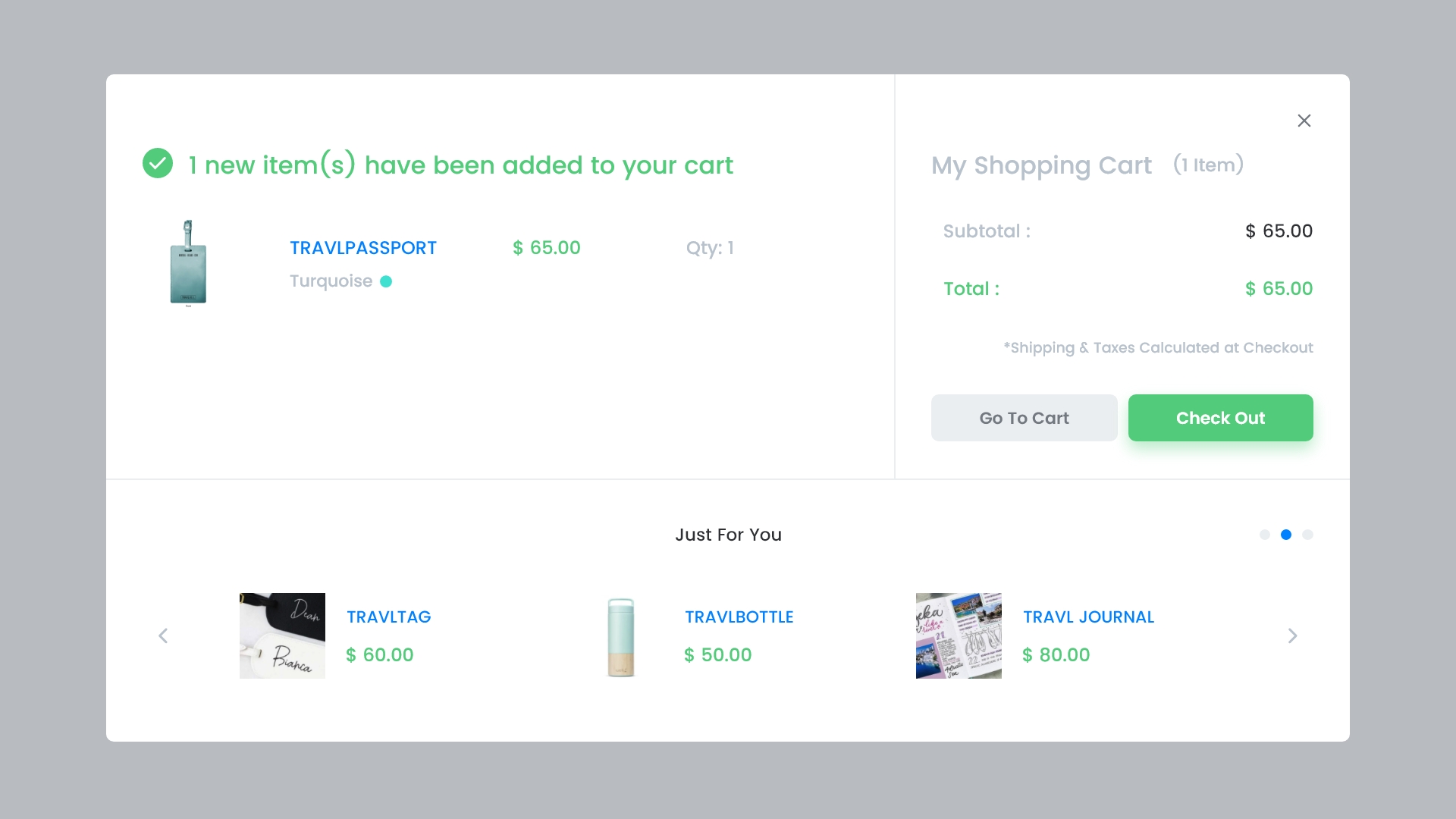Click the green checkmark success icon

tap(158, 163)
